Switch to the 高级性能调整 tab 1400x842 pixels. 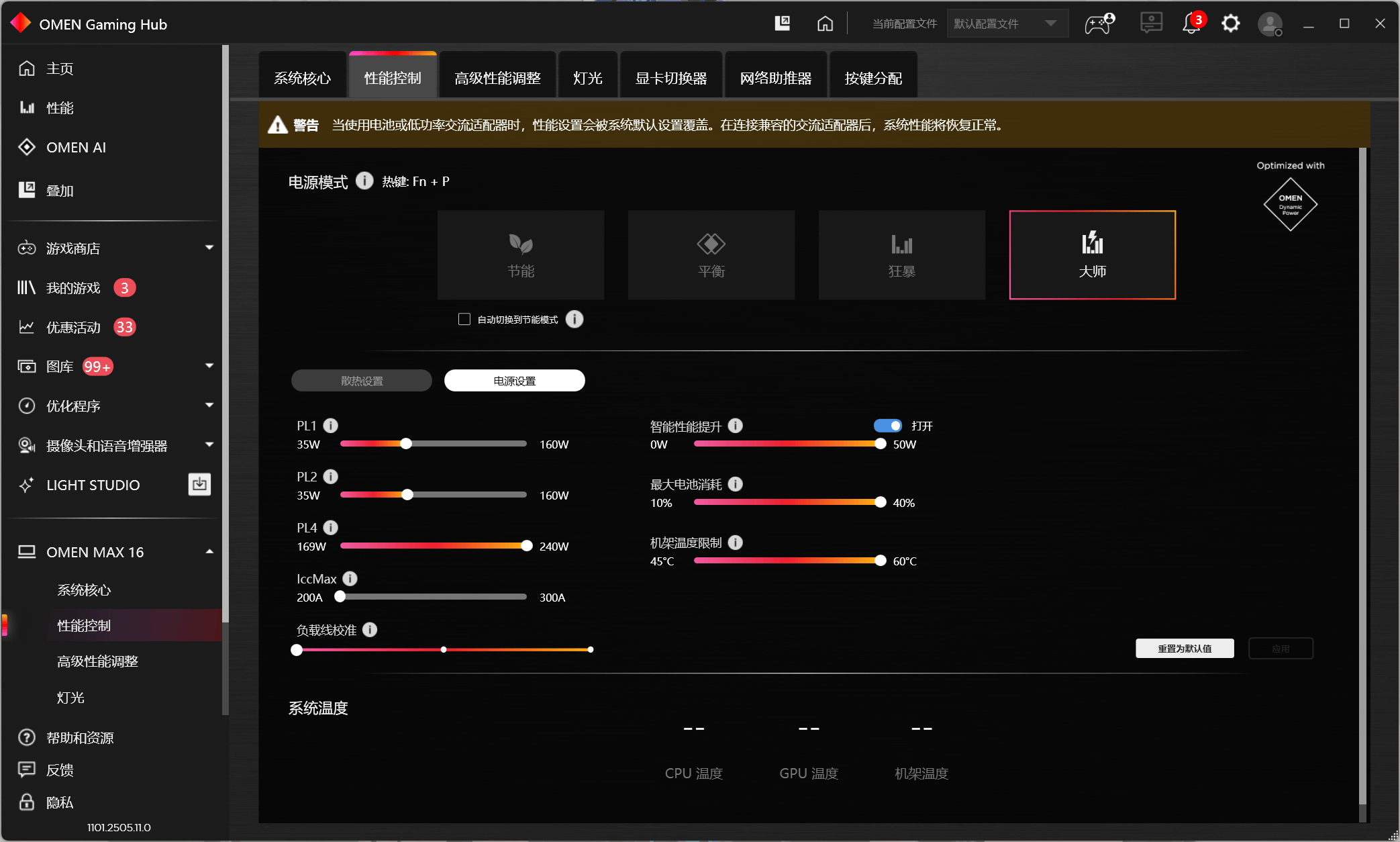pyautogui.click(x=497, y=78)
